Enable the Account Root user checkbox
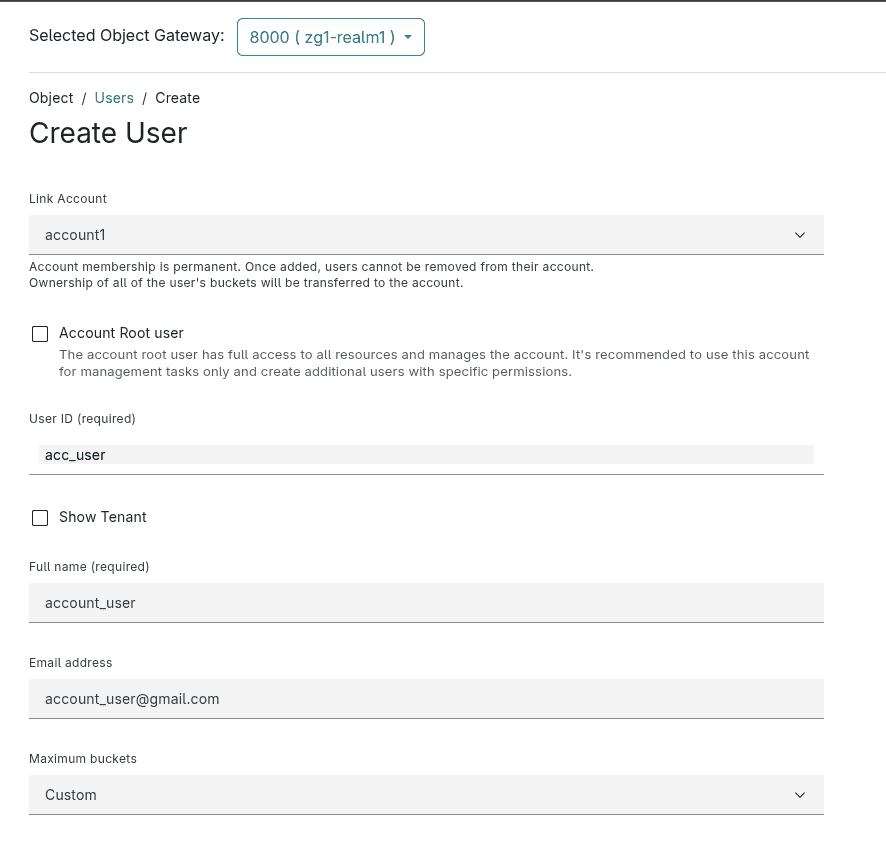 pos(40,333)
